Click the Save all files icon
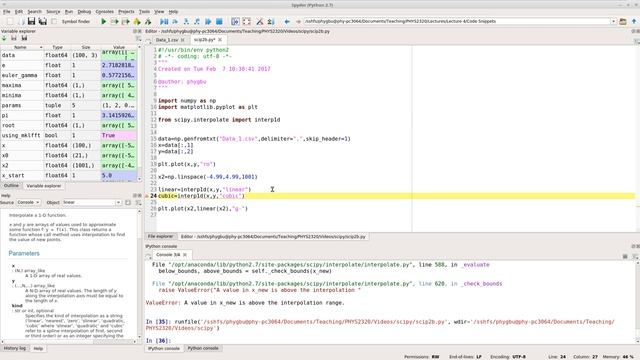640x360 pixels. click(42, 21)
